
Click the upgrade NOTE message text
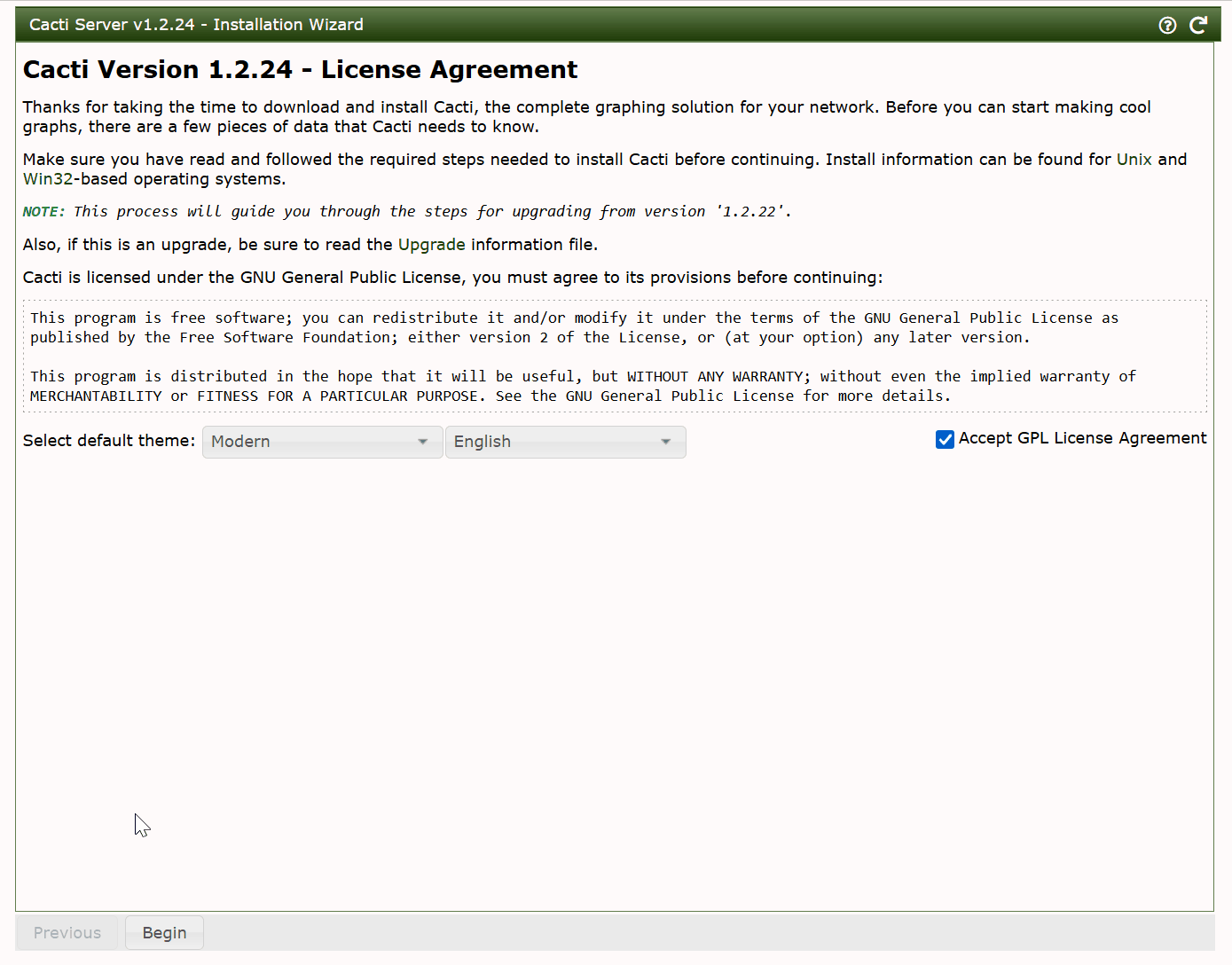(x=406, y=211)
